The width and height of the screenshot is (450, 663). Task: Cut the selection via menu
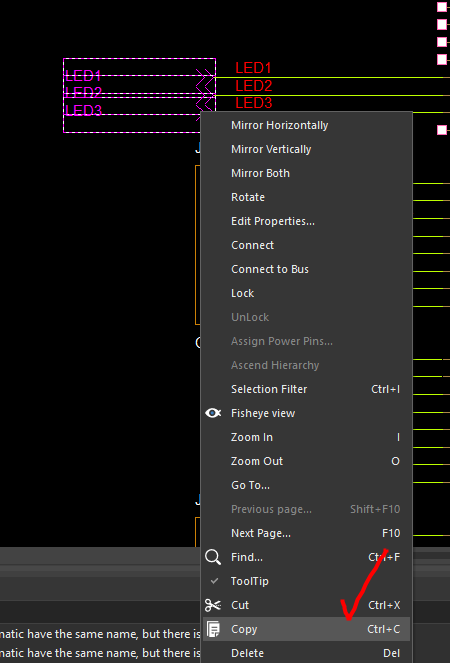pyautogui.click(x=306, y=605)
